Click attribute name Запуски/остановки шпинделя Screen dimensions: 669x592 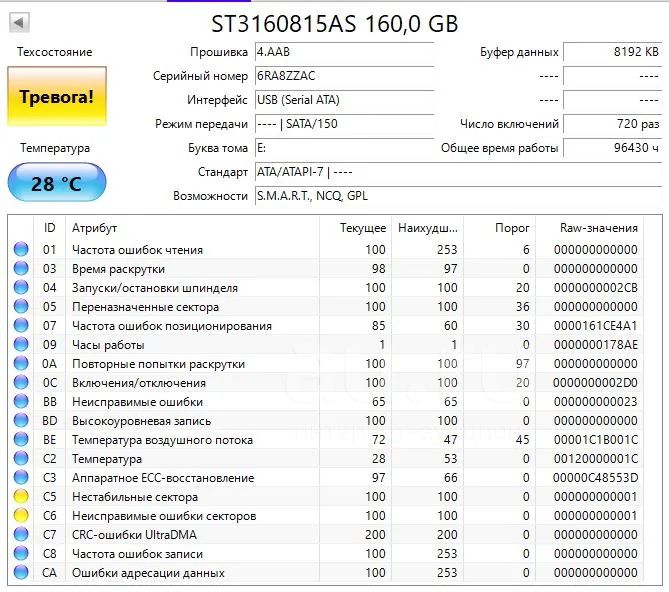(x=155, y=288)
